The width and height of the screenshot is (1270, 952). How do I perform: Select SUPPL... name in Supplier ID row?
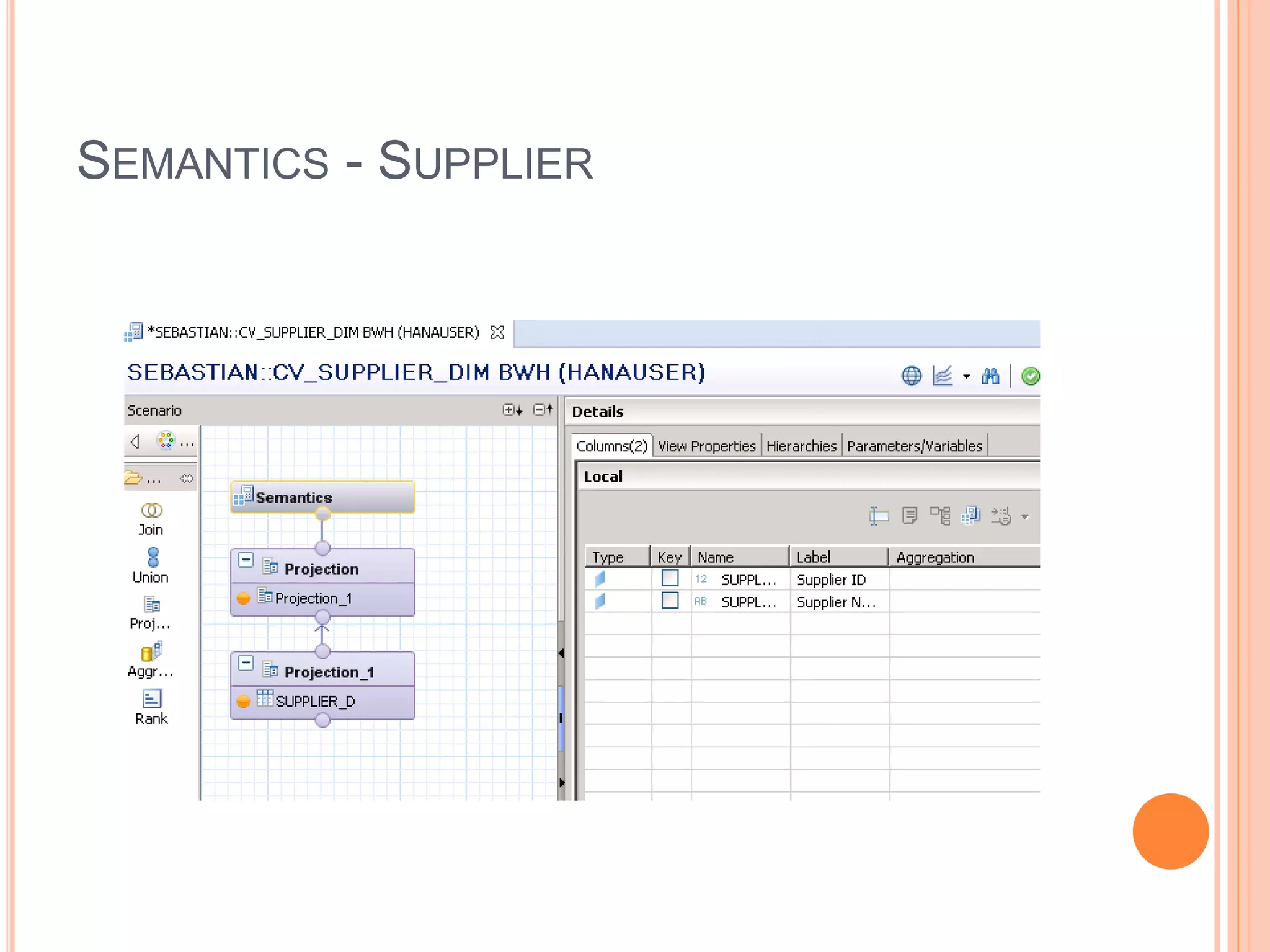tap(748, 580)
